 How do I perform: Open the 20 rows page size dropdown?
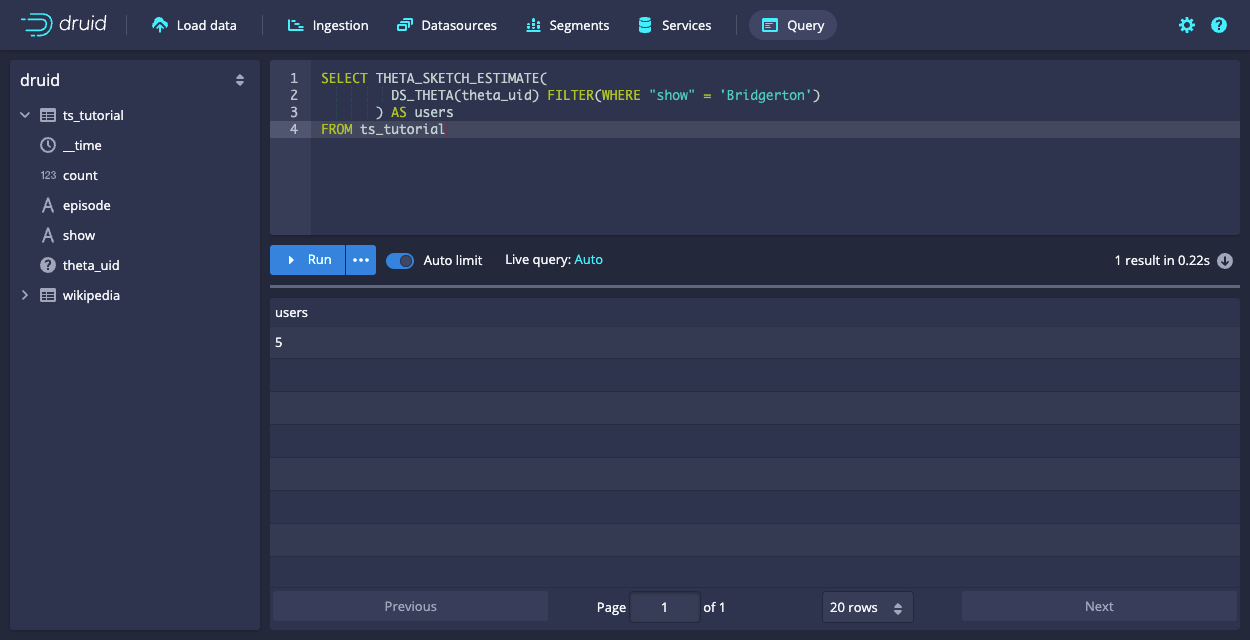coord(867,607)
